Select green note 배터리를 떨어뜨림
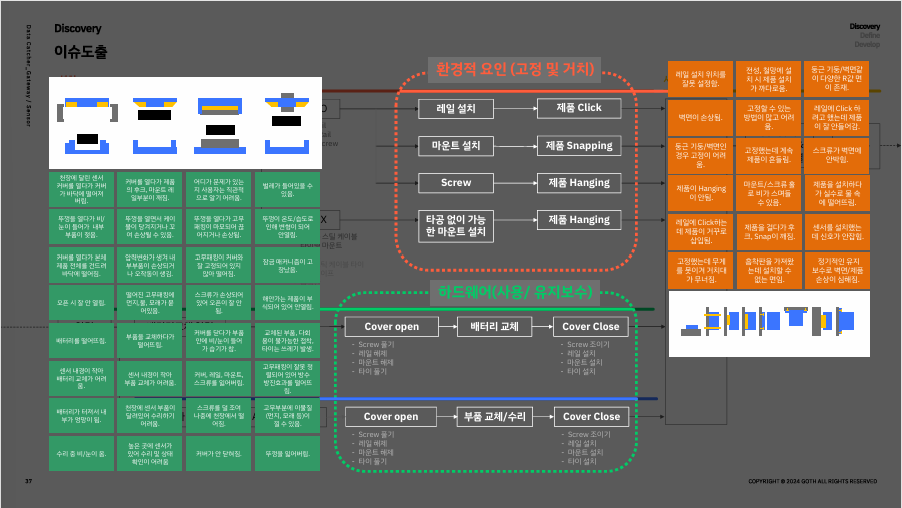Screen dimensions: 902x508 tap(81, 341)
